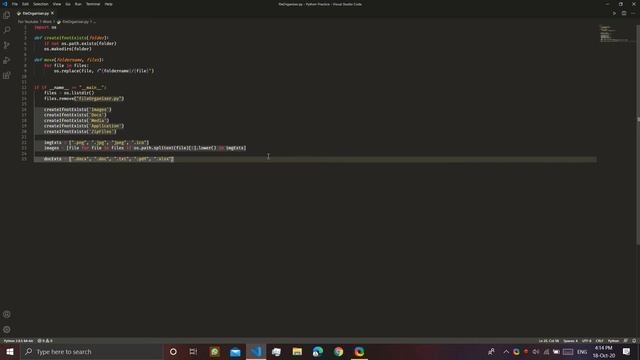640x360 pixels.
Task: Click the createIfNotExists('Images') line
Action: [x=78, y=109]
